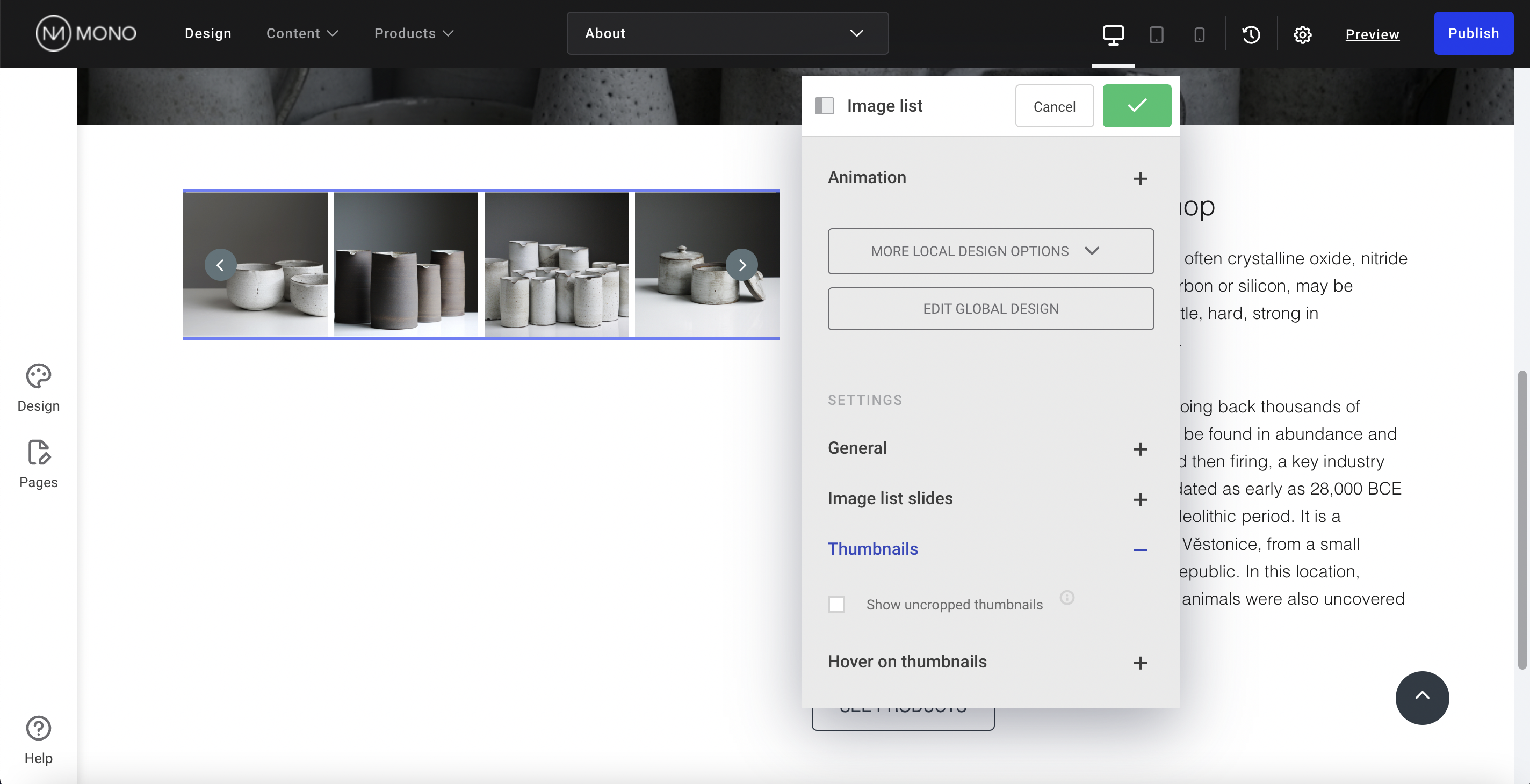Enable Show uncropped thumbnails checkbox
This screenshot has height=784, width=1530.
click(x=836, y=604)
